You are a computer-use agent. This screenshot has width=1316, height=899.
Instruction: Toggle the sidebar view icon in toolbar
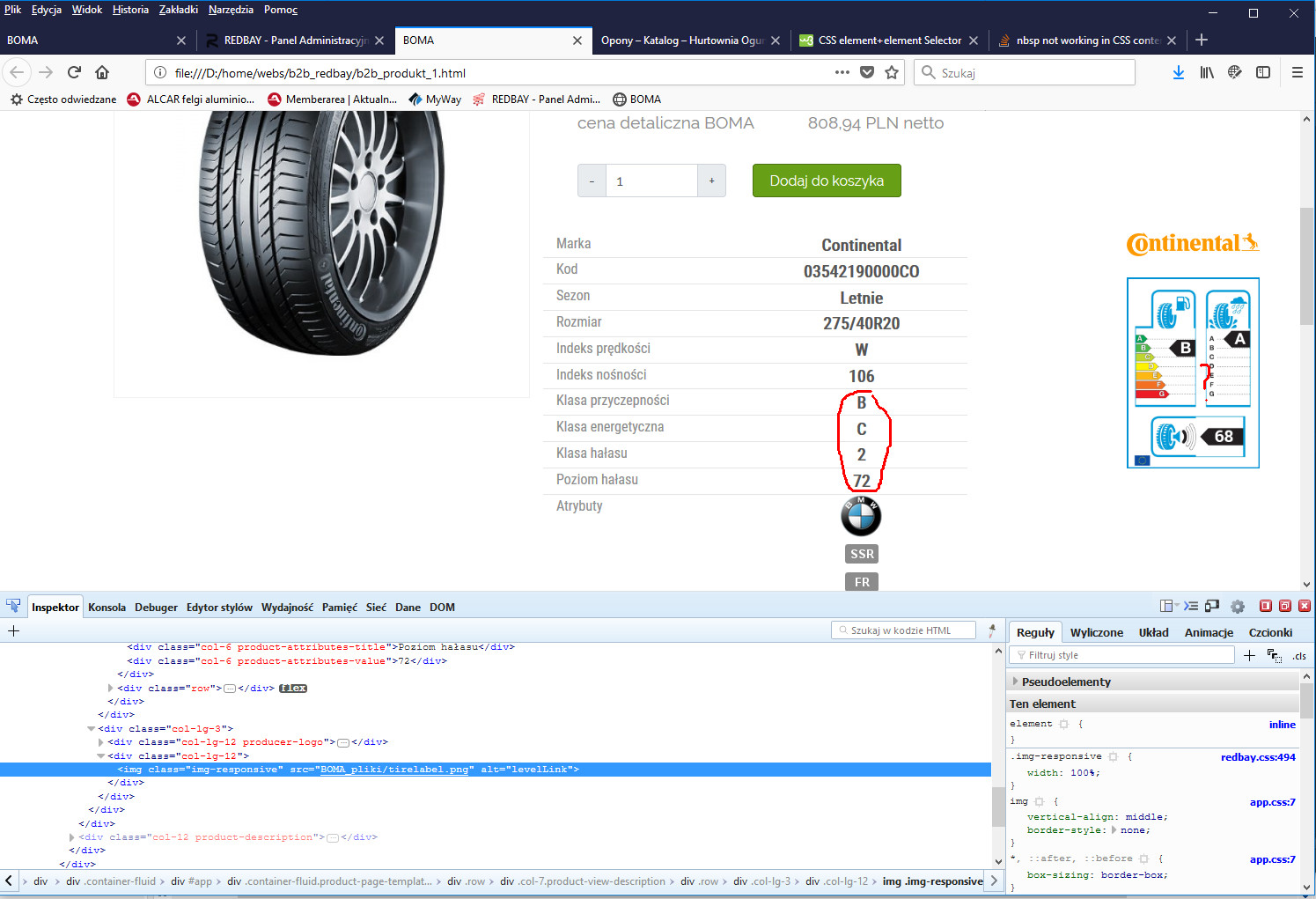tap(1263, 72)
